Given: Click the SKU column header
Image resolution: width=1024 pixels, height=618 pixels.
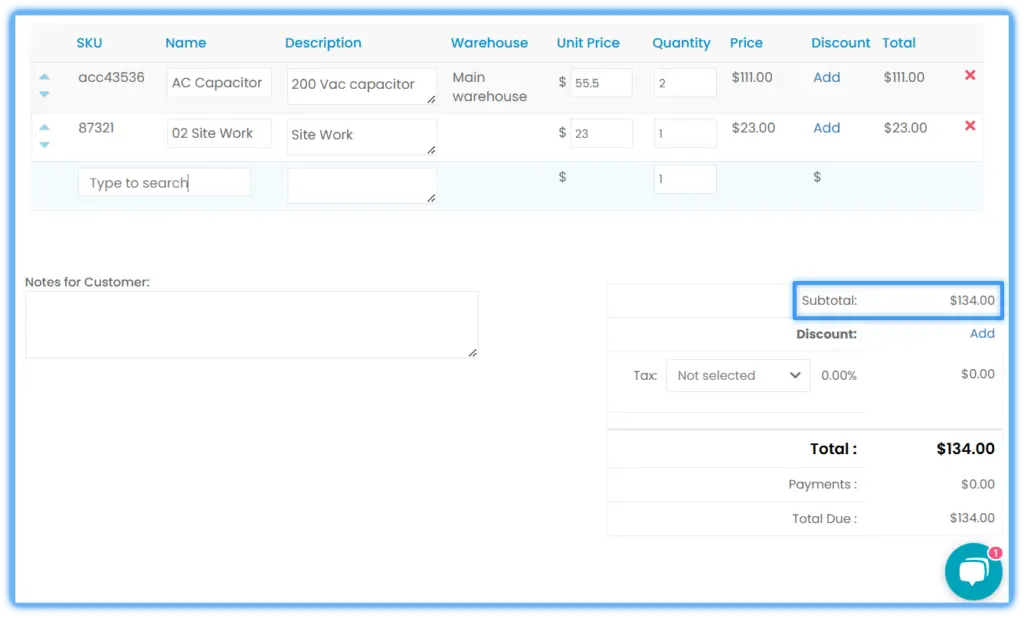Looking at the screenshot, I should [x=89, y=43].
